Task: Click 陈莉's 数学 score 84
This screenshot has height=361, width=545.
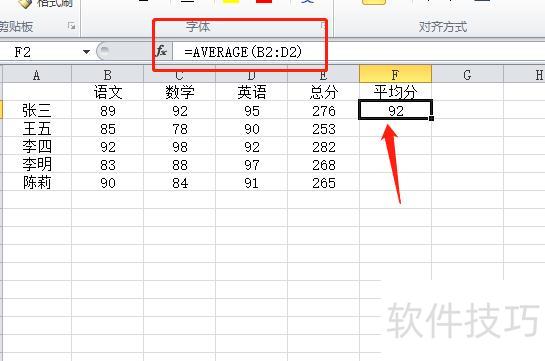Action: click(179, 182)
